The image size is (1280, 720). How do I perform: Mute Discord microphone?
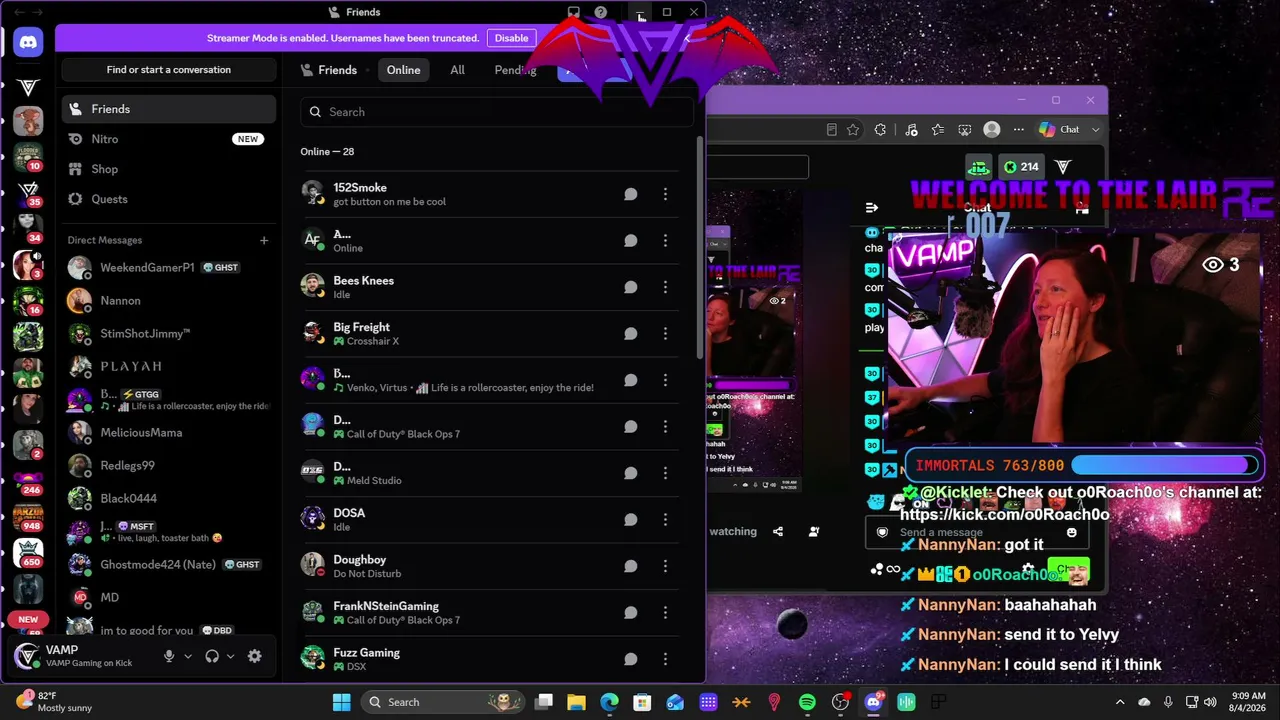pos(169,656)
